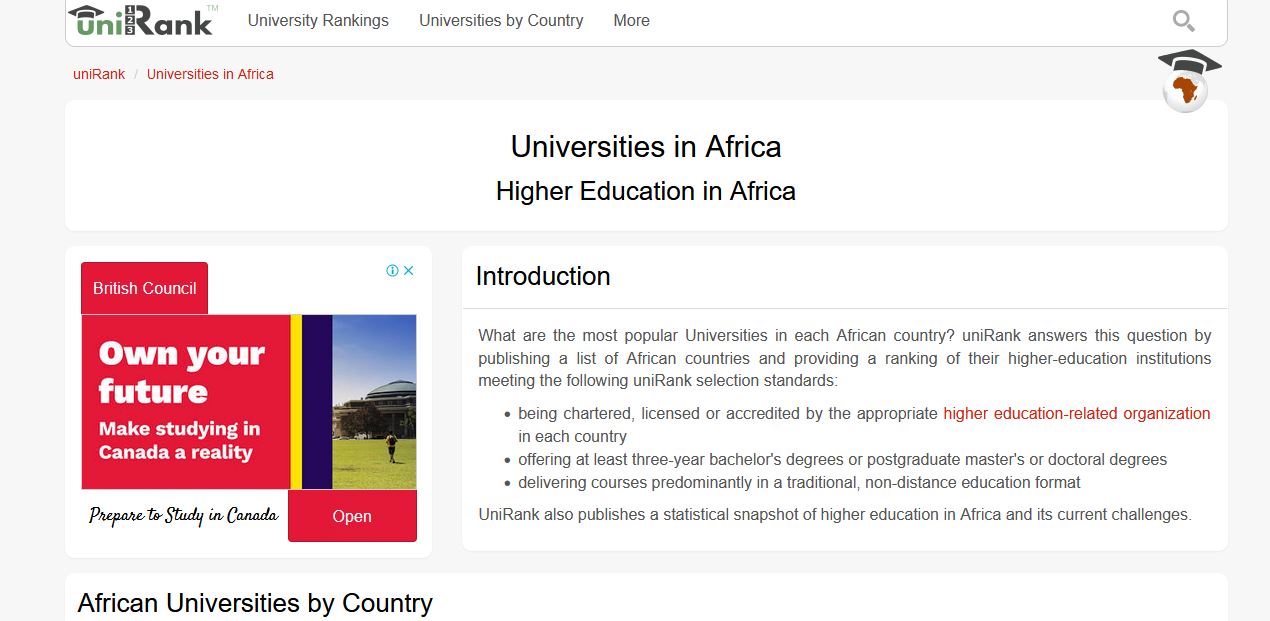1270x621 pixels.
Task: Go to the uniRank breadcrumb link
Action: [x=99, y=74]
